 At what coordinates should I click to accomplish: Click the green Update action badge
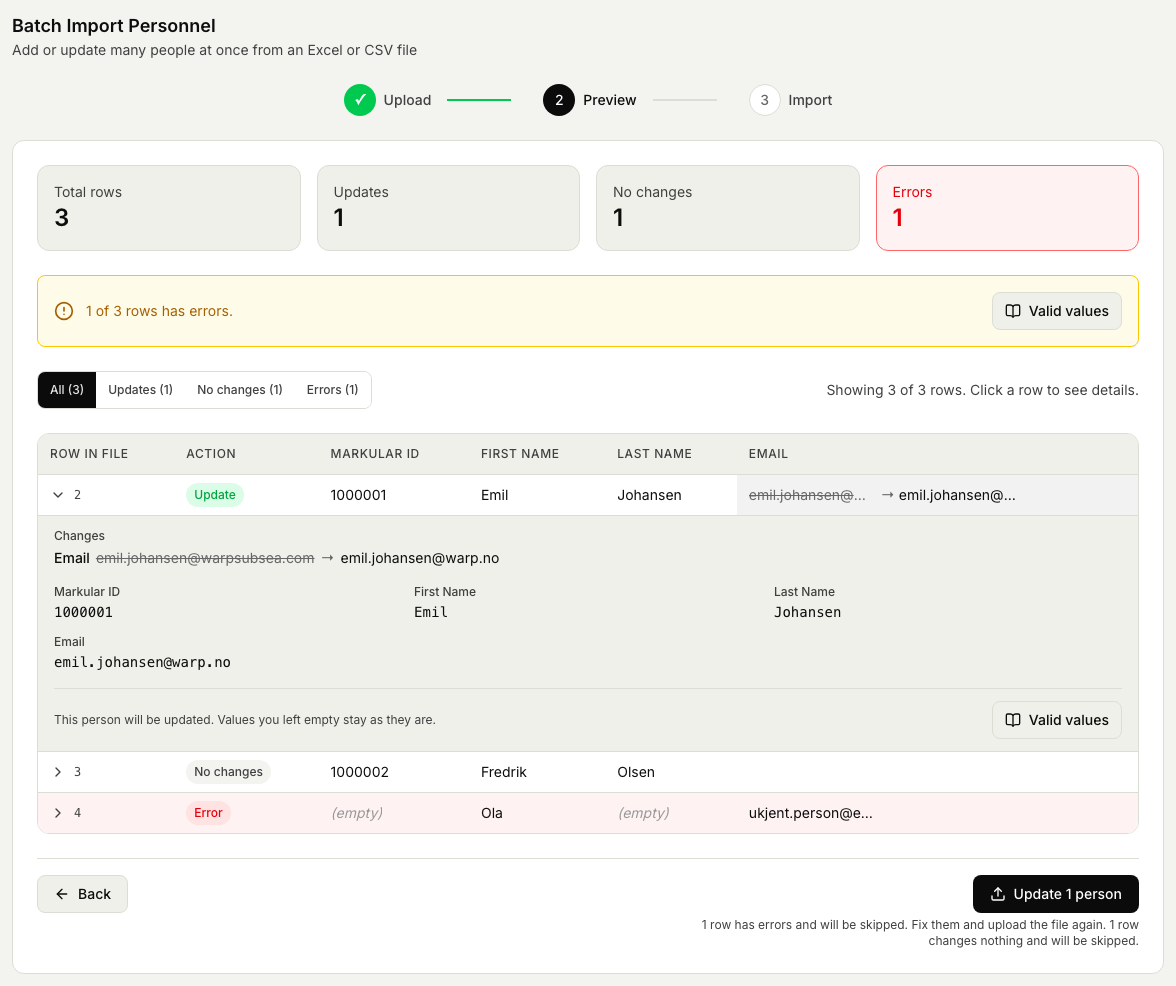click(x=214, y=495)
